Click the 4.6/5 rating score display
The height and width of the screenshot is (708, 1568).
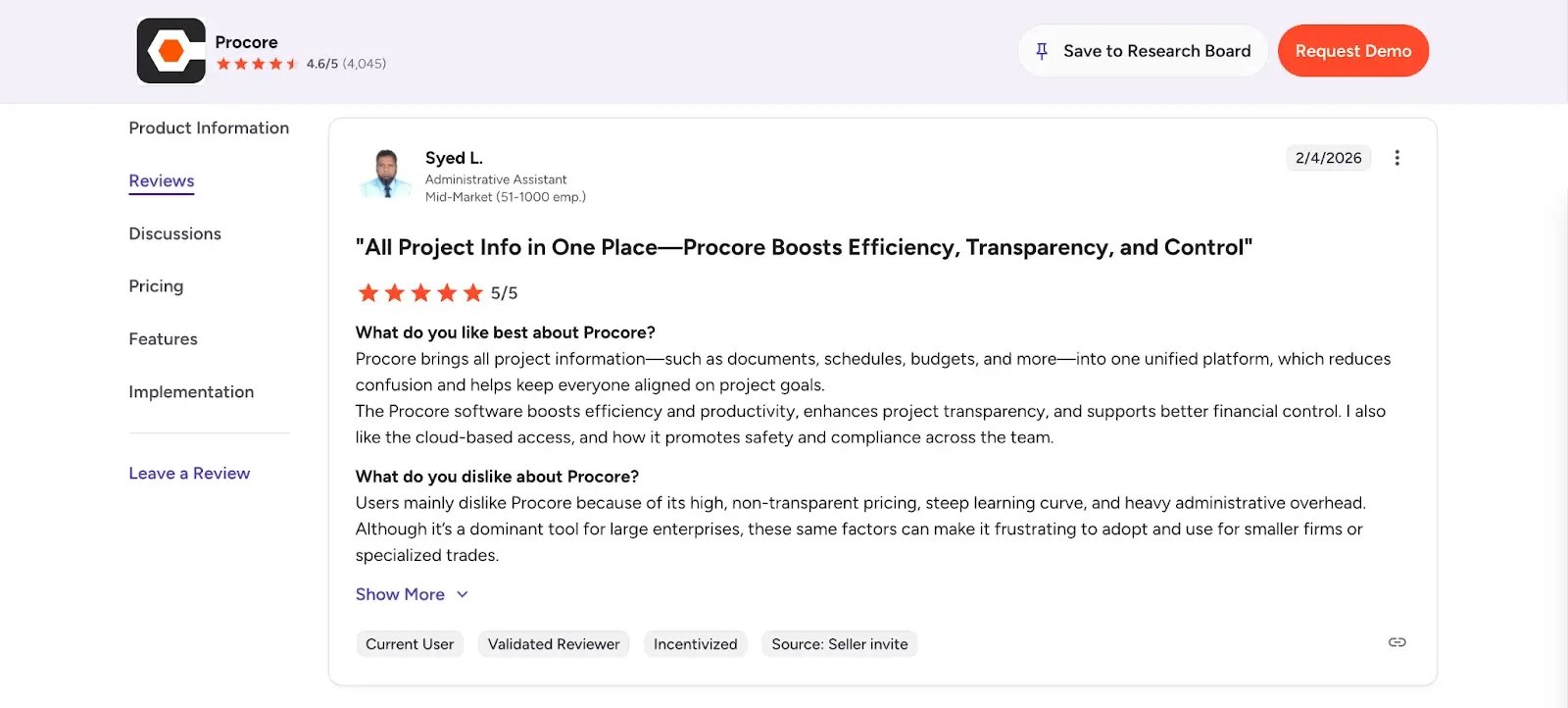pyautogui.click(x=323, y=63)
